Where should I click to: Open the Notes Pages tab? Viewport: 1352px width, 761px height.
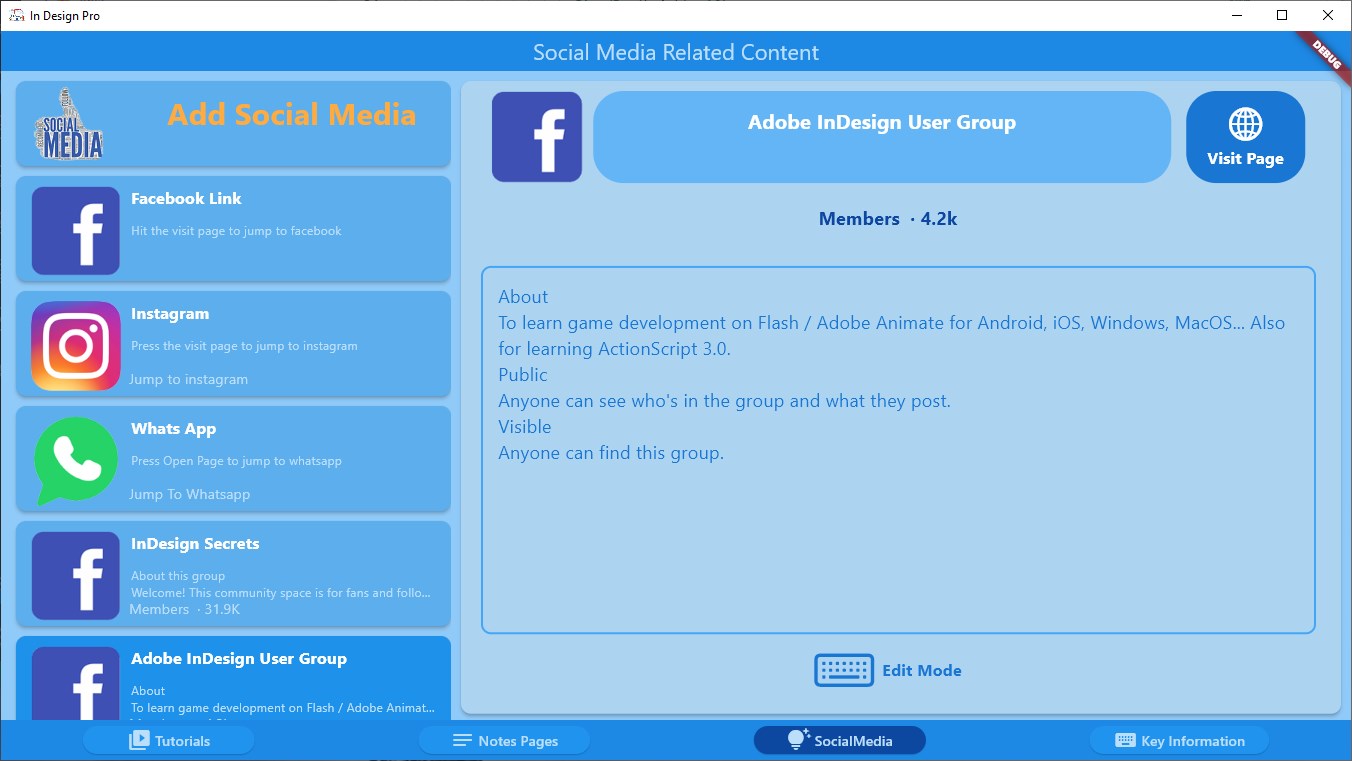tap(504, 740)
